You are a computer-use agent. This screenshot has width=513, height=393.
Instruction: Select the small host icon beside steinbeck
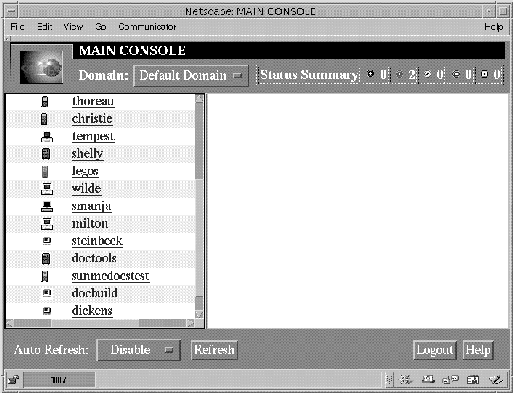point(47,241)
